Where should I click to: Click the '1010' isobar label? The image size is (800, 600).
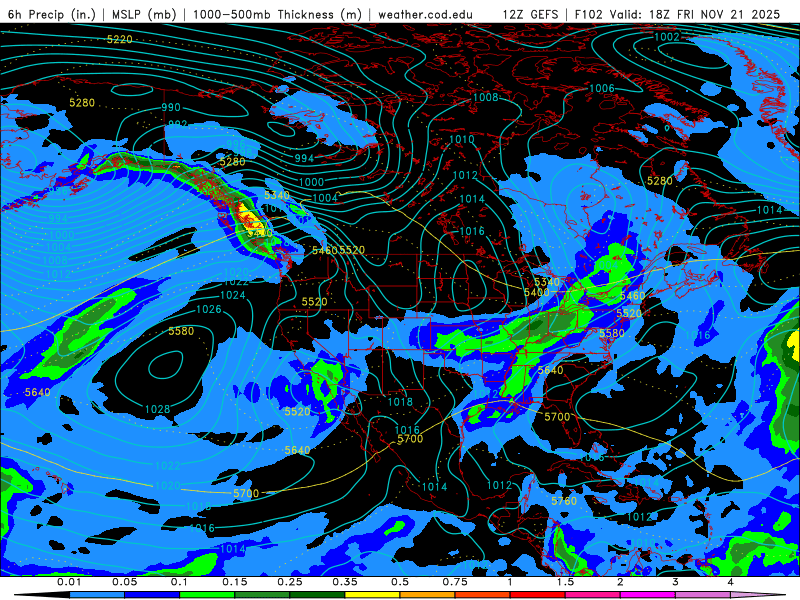462,139
